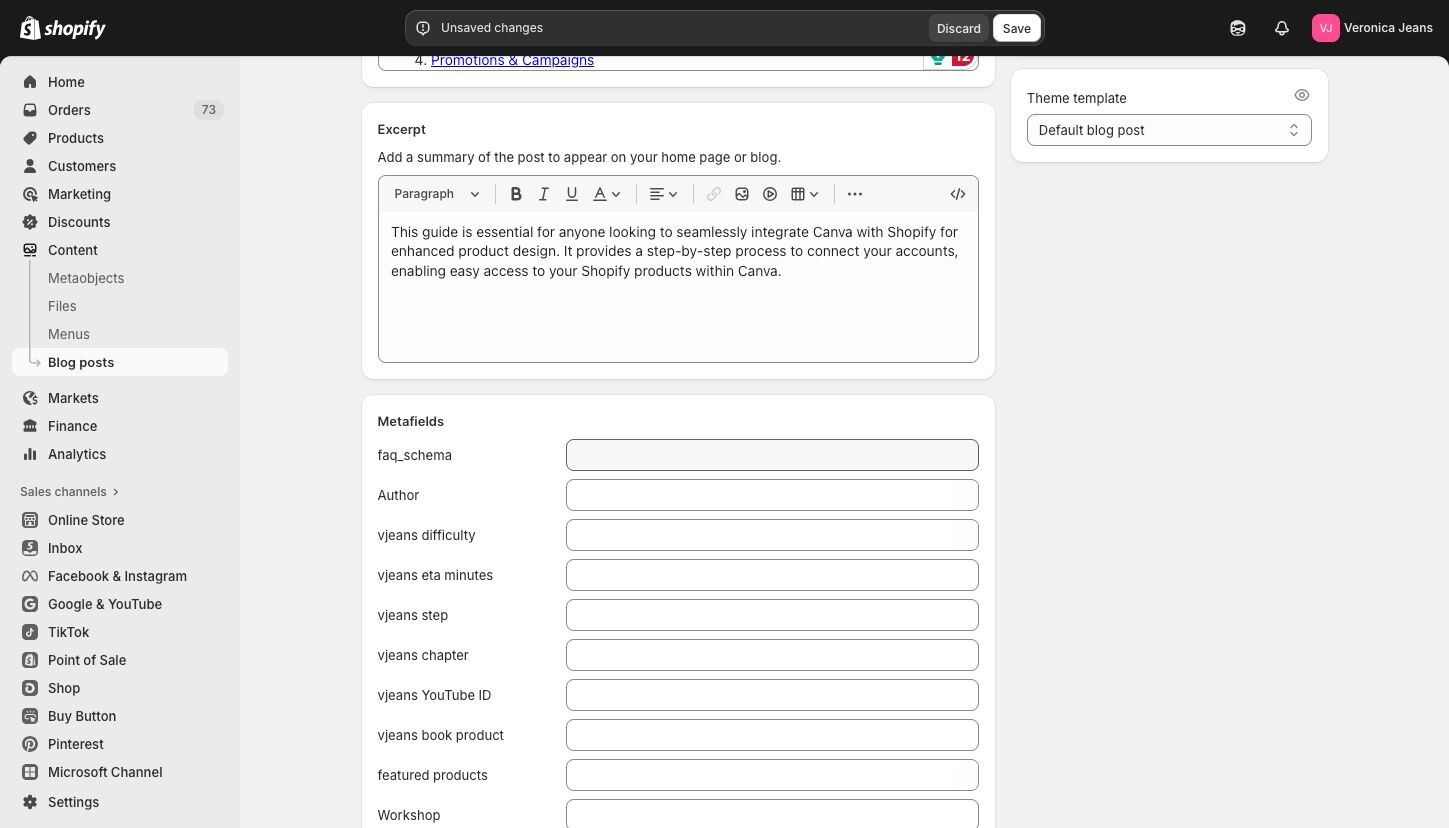The width and height of the screenshot is (1449, 828).
Task: Open Discounts in sidebar
Action: click(79, 222)
